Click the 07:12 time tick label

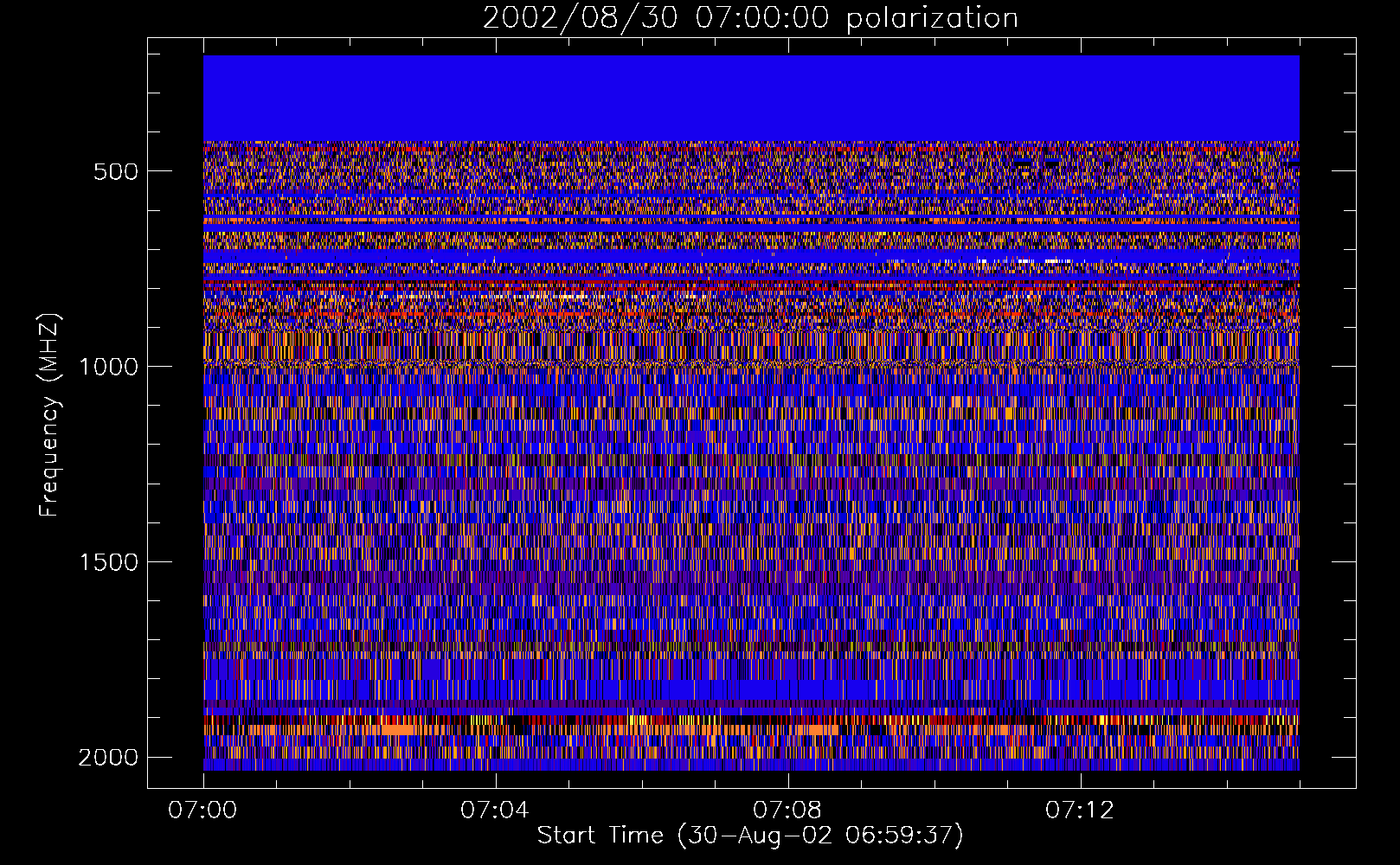tap(1080, 811)
